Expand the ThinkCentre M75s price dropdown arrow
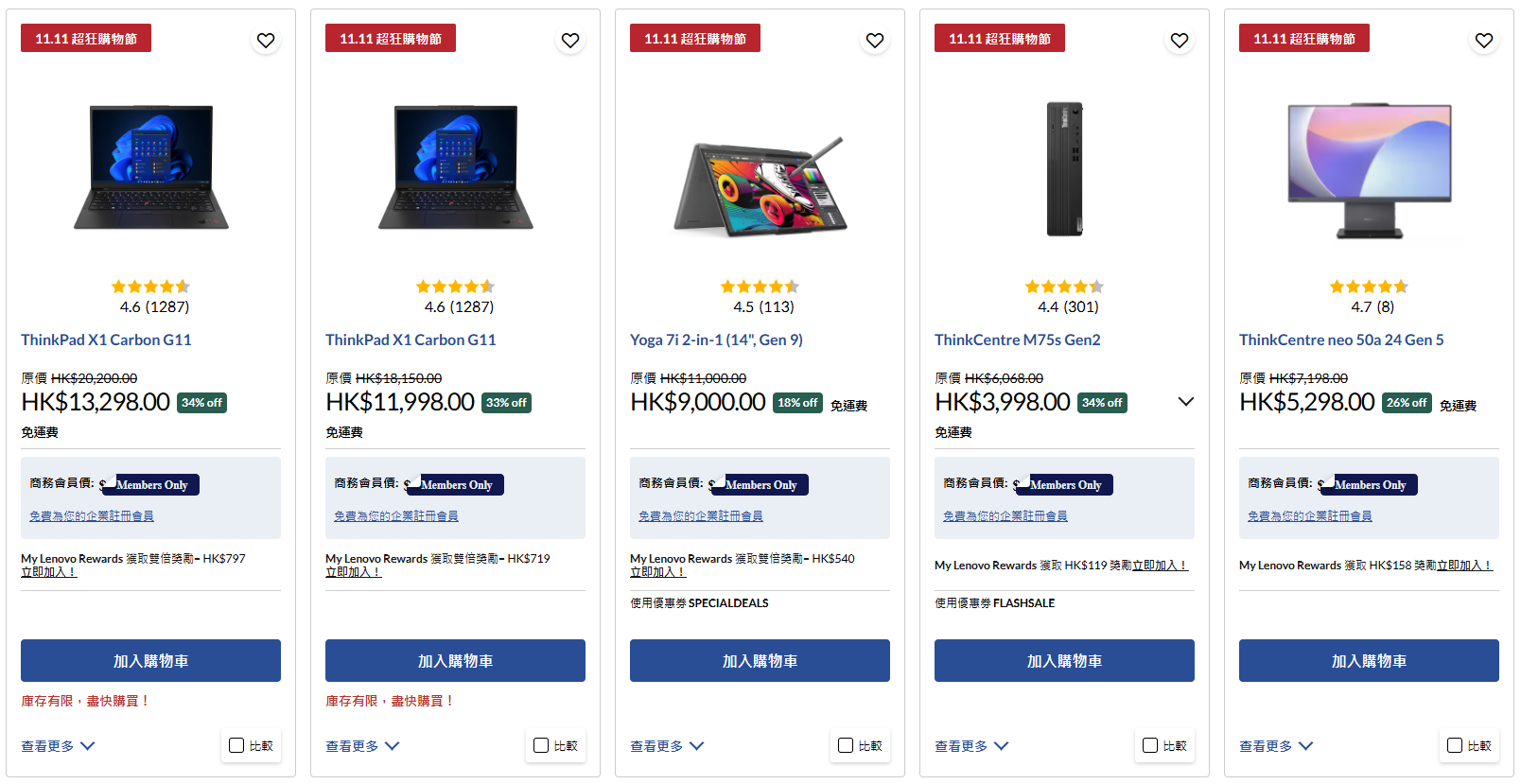 point(1187,402)
